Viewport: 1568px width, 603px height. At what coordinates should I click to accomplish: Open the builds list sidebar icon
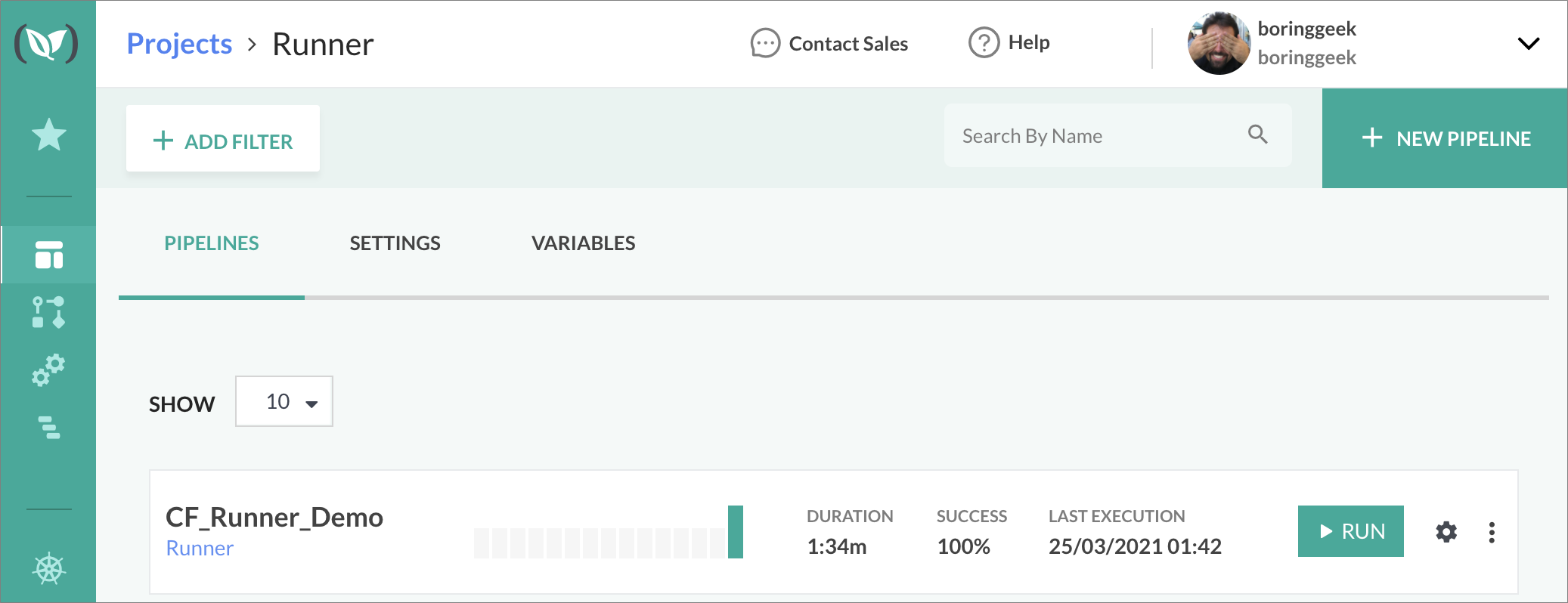tap(49, 427)
